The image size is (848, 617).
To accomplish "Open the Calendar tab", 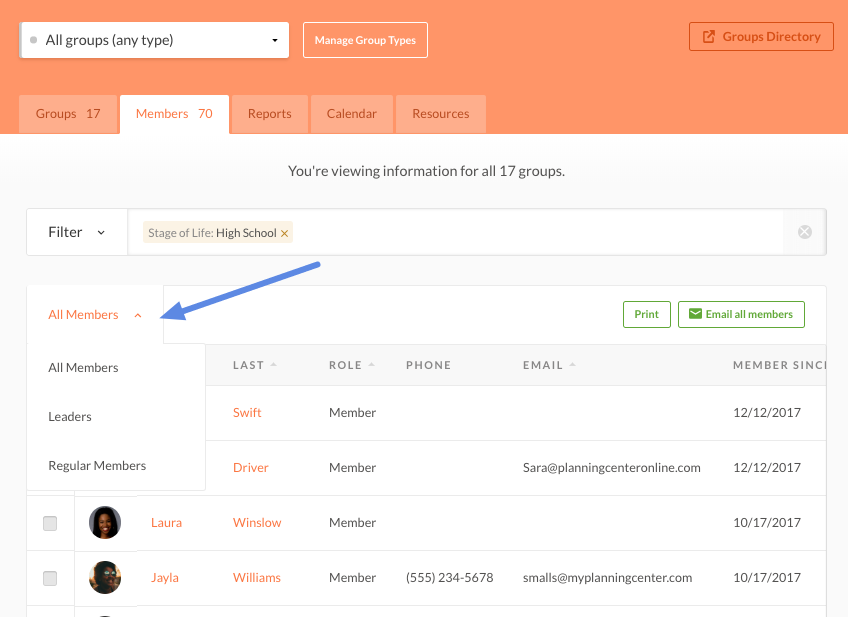I will [352, 114].
